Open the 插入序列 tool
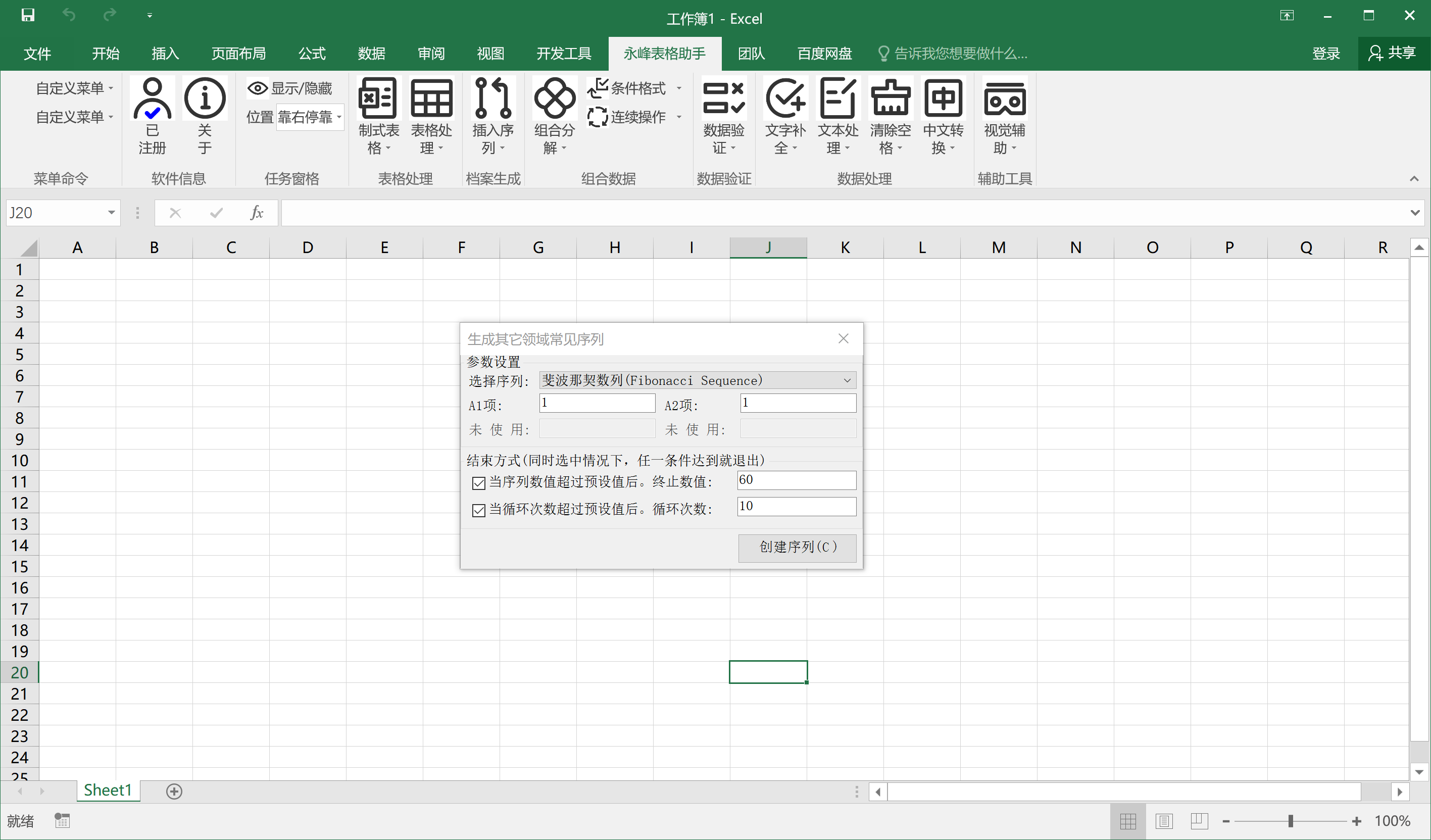The image size is (1431, 840). (492, 117)
